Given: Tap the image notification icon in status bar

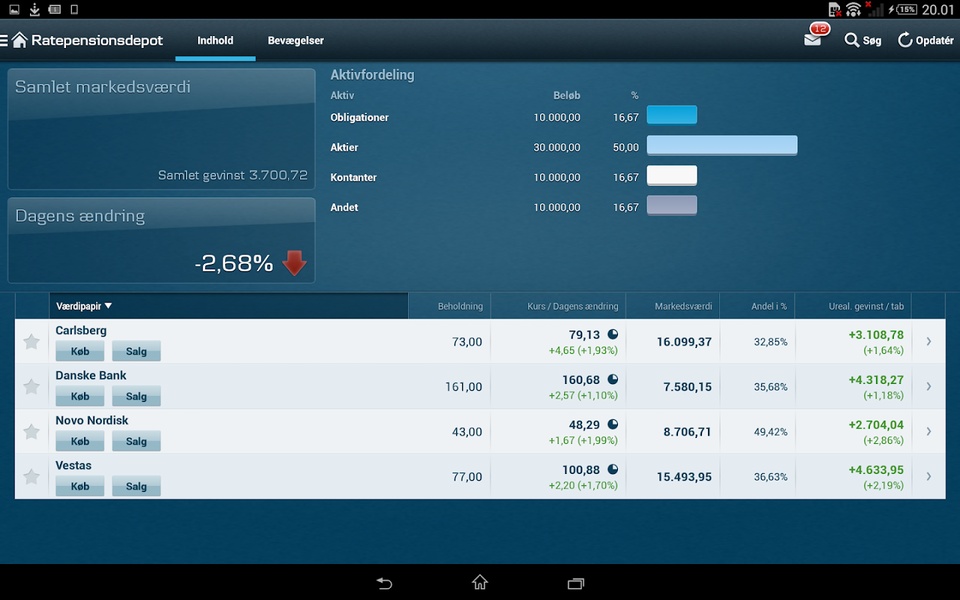Looking at the screenshot, I should click(x=14, y=9).
